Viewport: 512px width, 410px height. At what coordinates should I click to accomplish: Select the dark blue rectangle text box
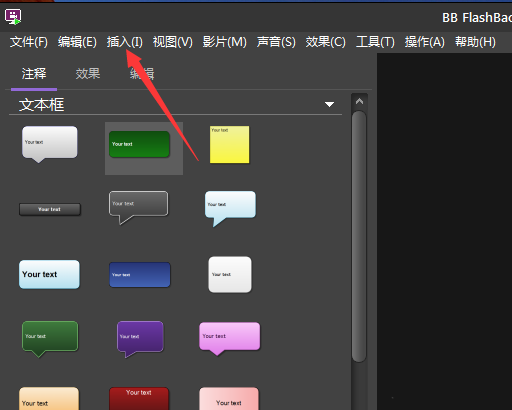140,275
